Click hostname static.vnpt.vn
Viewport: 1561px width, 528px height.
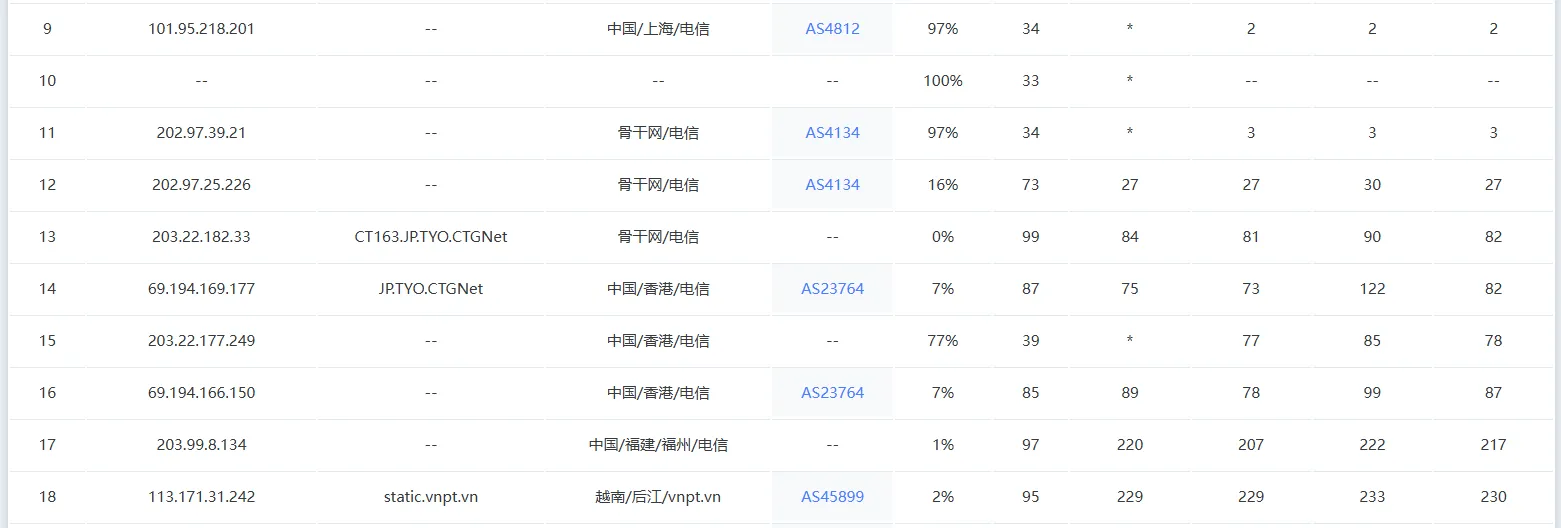[x=431, y=497]
